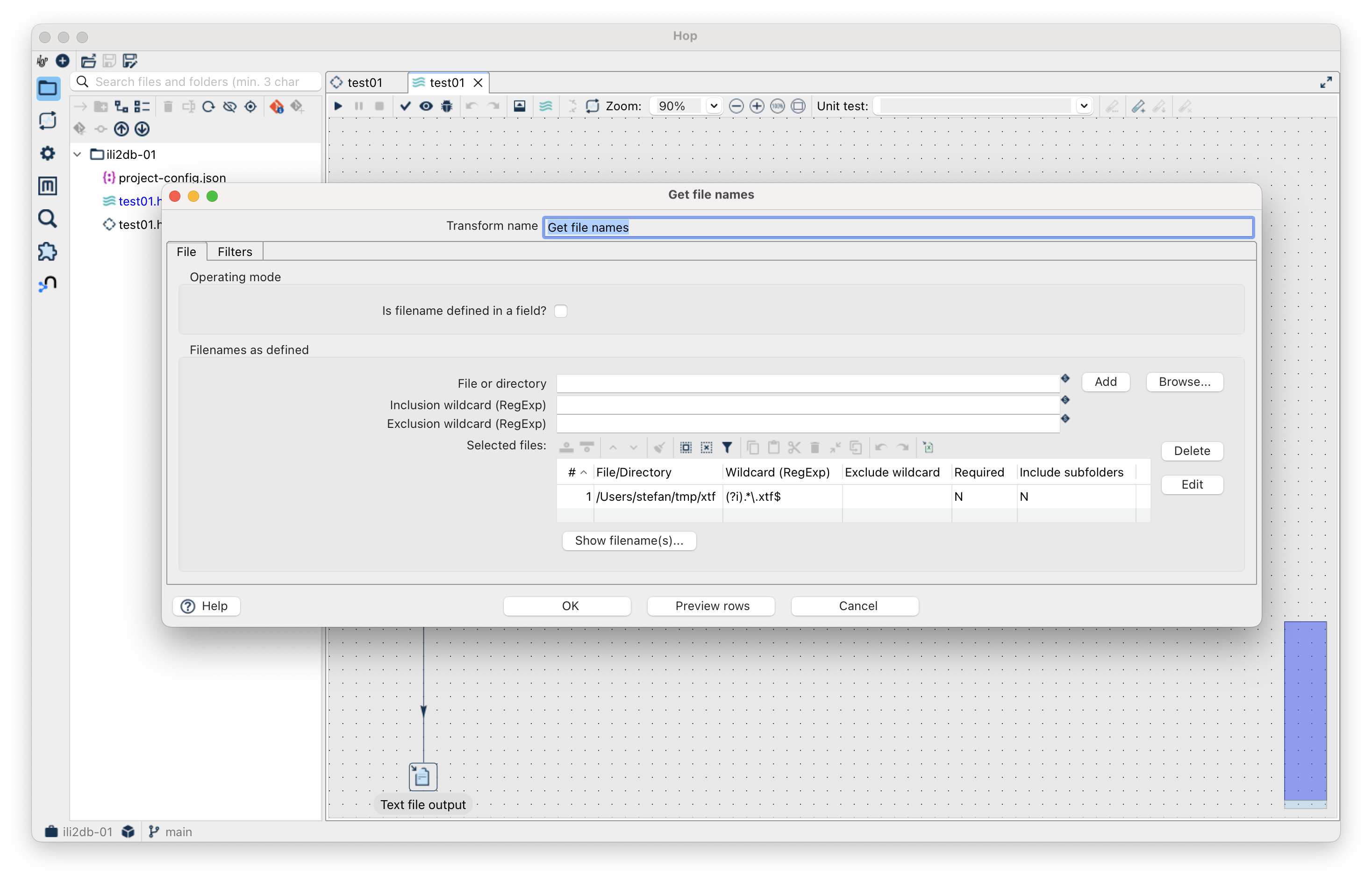Viewport: 1372px width, 881px height.
Task: Click the filter funnel icon above table
Action: 727,448
